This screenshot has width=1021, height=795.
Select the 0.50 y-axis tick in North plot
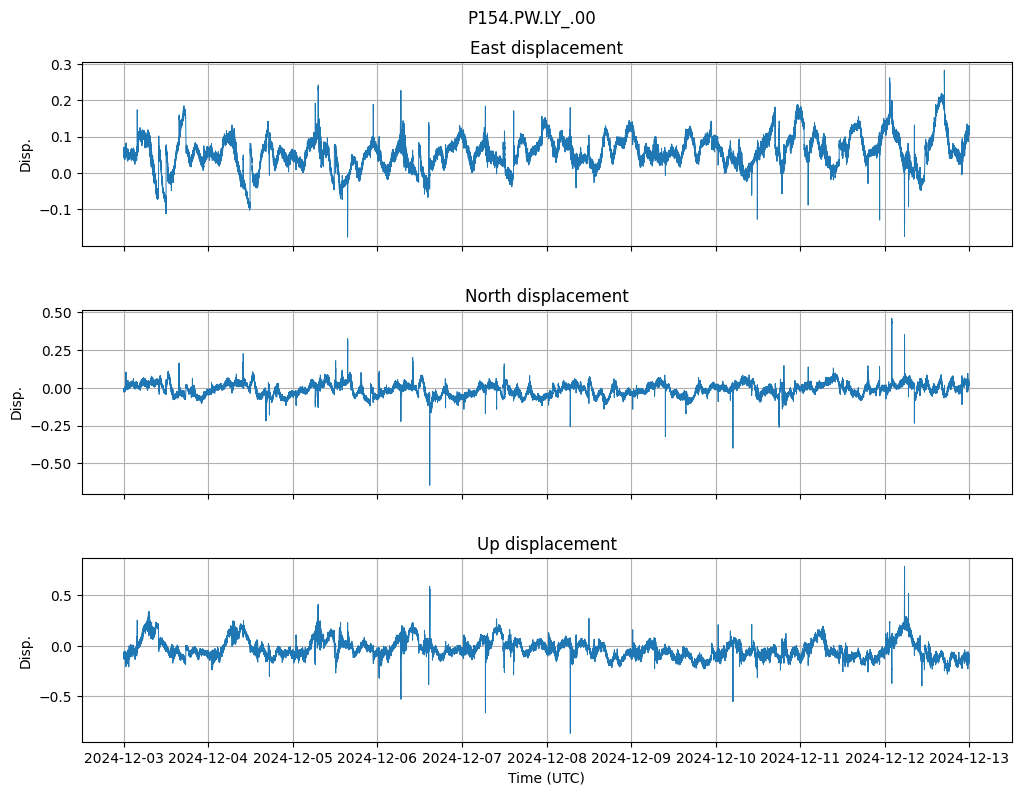(58, 313)
